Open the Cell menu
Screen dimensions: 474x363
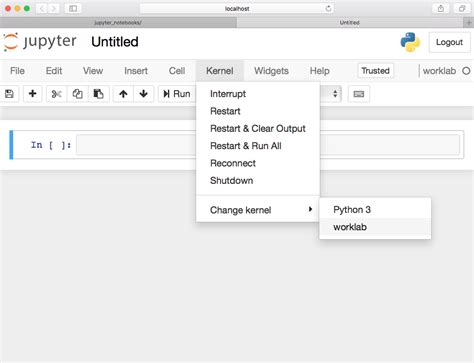(177, 71)
